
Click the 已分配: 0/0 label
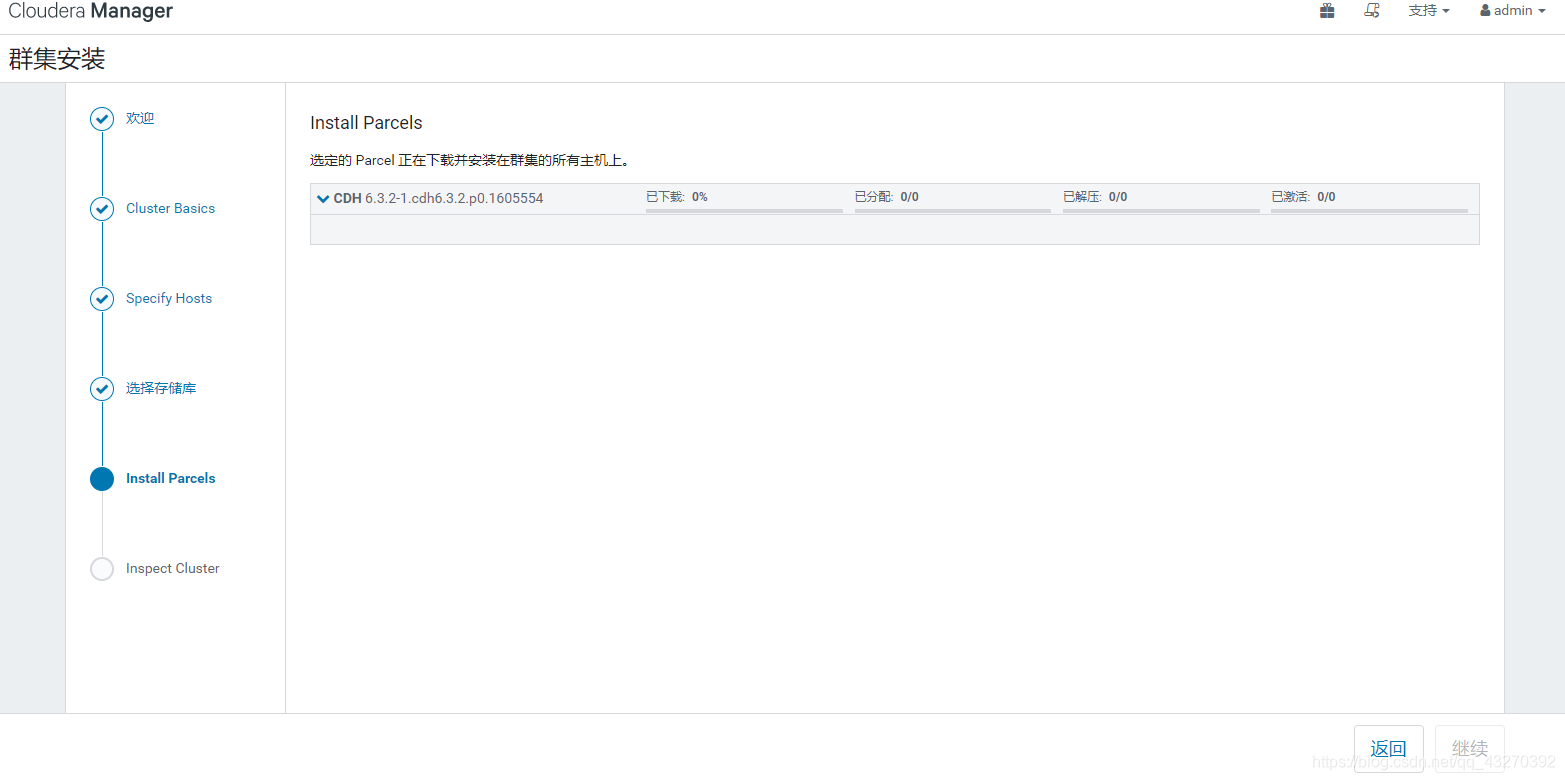[887, 197]
